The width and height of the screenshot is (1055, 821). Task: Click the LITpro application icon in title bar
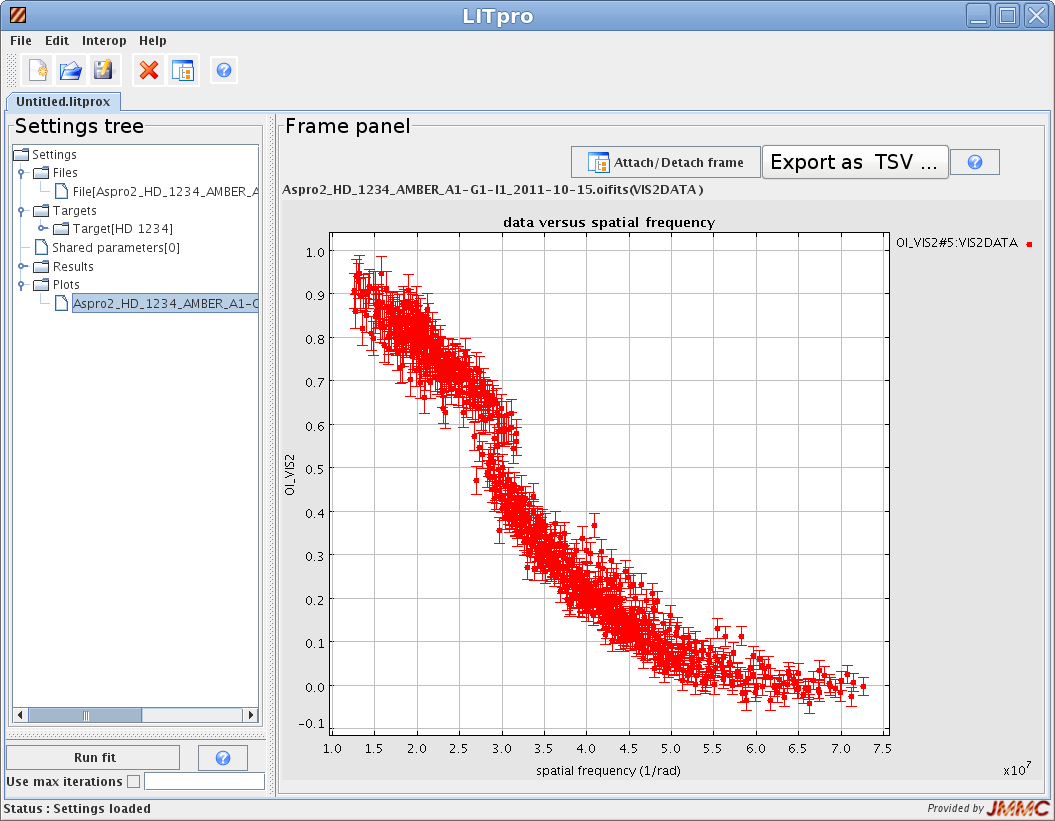18,15
